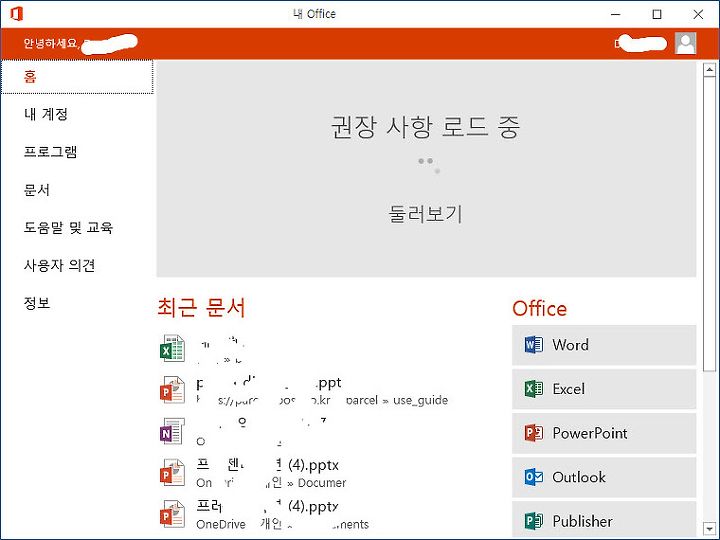Click the Publisher app icon
This screenshot has width=720, height=540.
click(534, 521)
